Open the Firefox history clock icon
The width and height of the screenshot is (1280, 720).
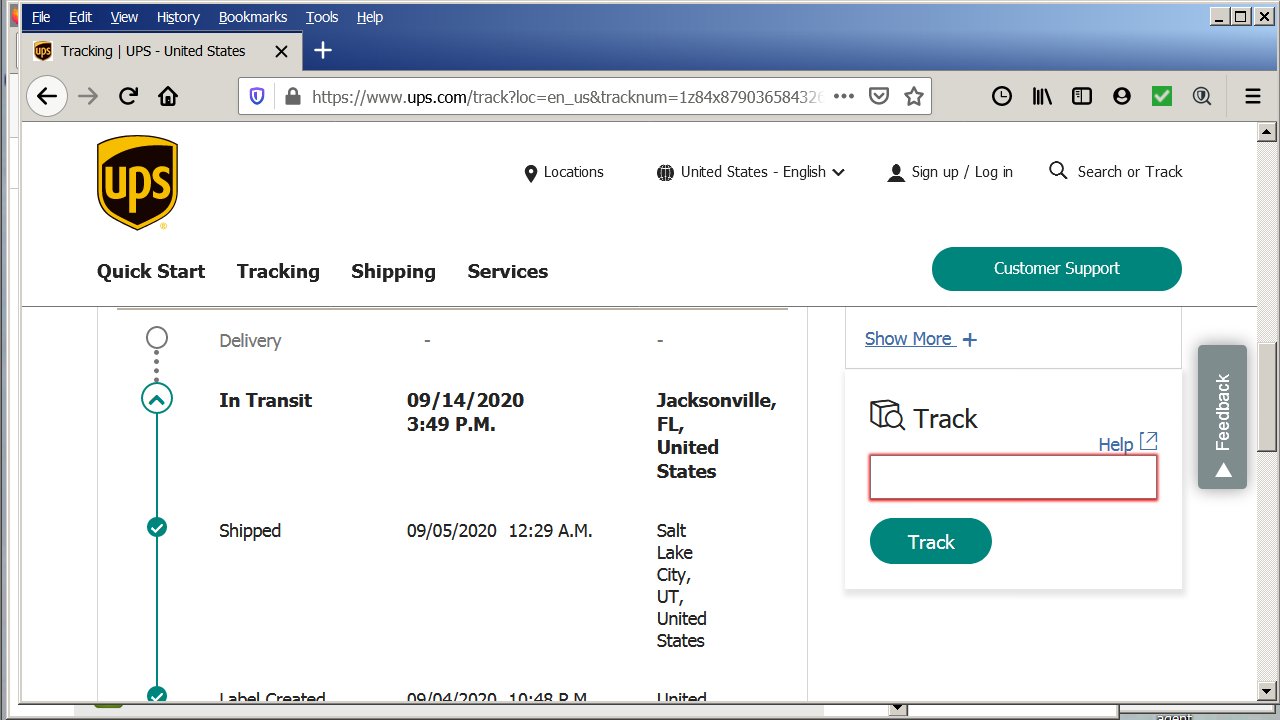[x=1001, y=96]
